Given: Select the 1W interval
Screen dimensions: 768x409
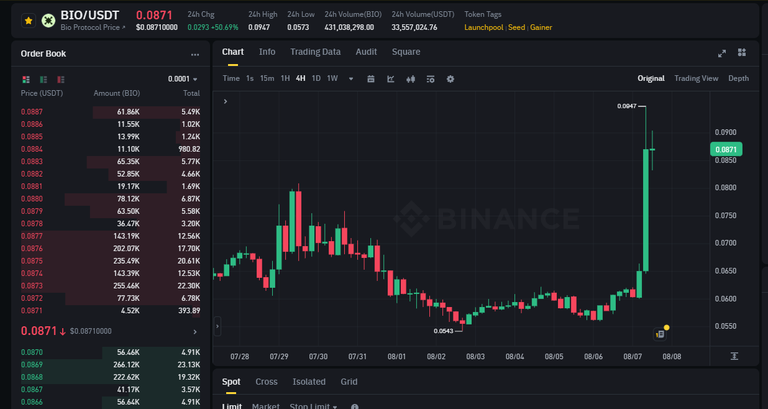Looking at the screenshot, I should [333, 78].
